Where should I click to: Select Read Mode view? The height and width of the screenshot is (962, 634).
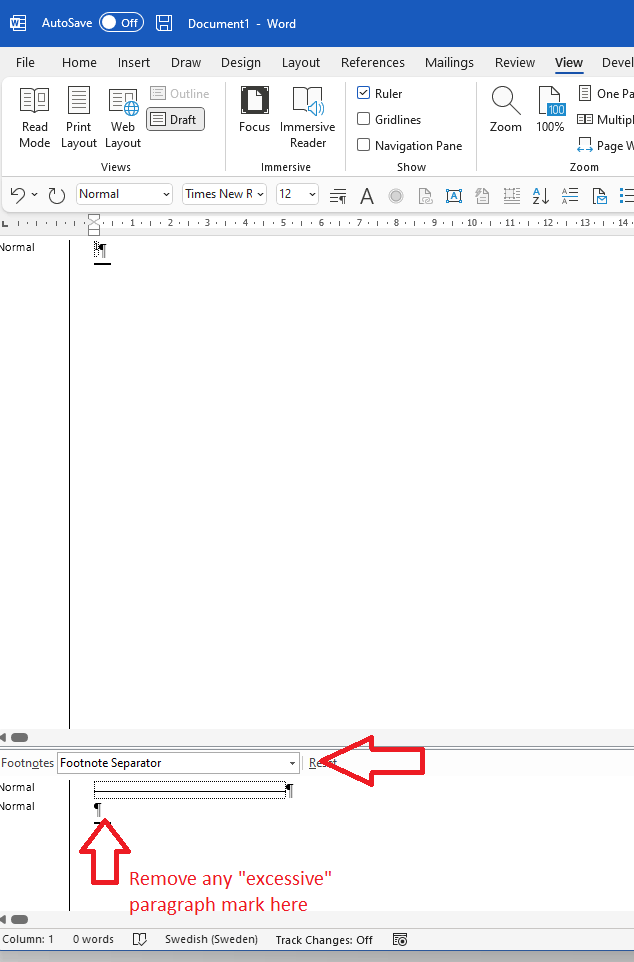(34, 118)
